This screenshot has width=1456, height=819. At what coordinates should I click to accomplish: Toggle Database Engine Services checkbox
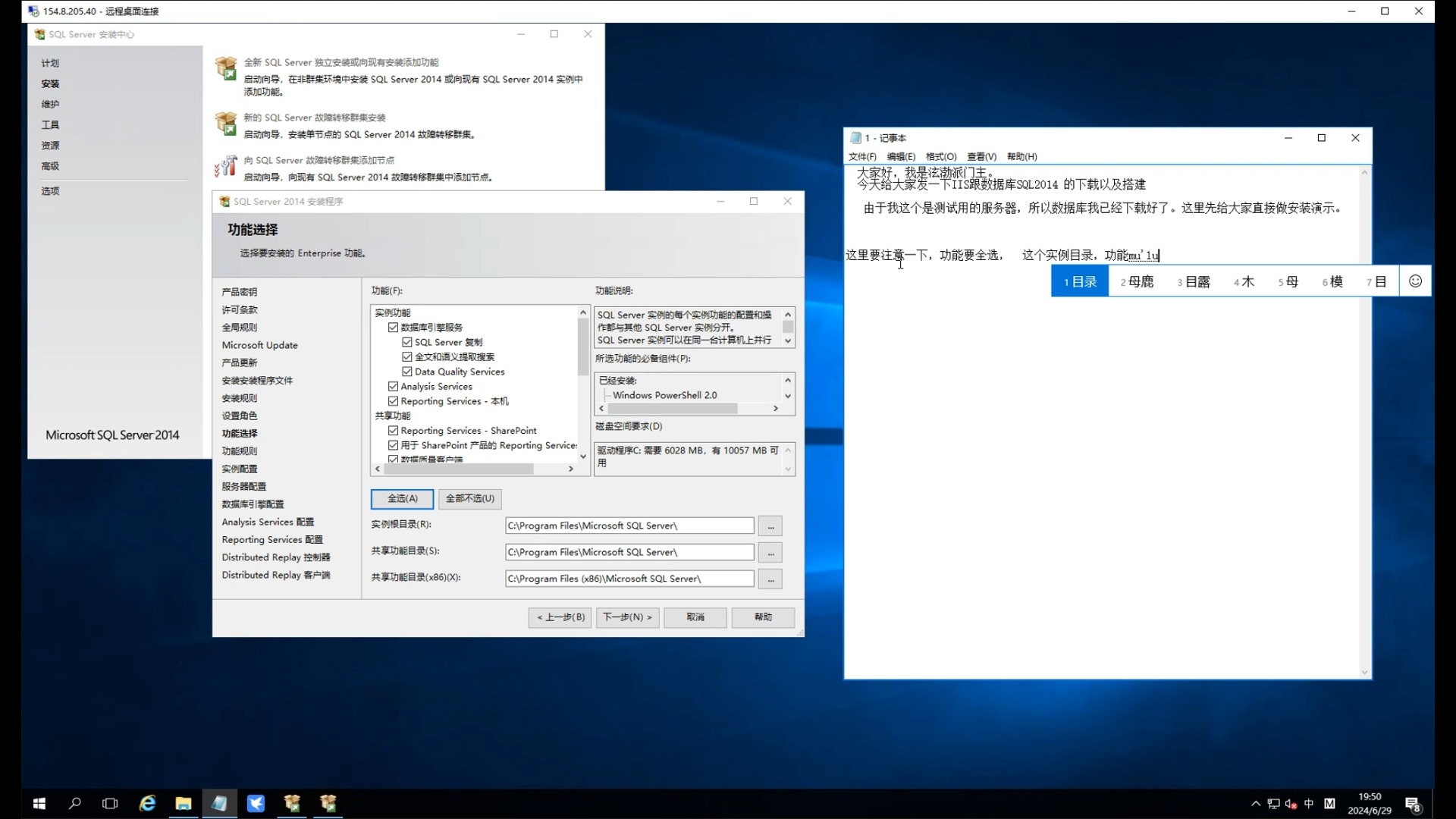coord(394,328)
